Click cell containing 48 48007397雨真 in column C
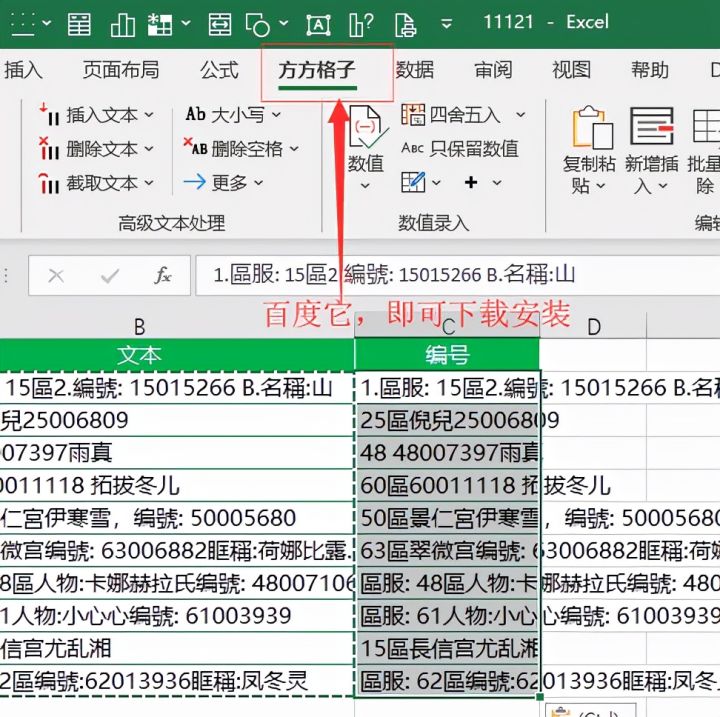Screen dimensions: 720x717 (x=448, y=452)
